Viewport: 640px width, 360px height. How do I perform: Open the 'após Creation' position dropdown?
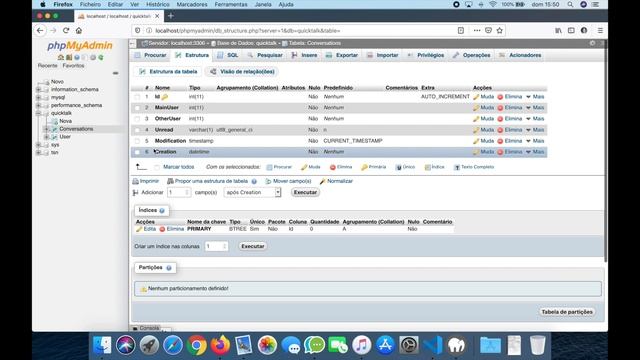tap(252, 192)
